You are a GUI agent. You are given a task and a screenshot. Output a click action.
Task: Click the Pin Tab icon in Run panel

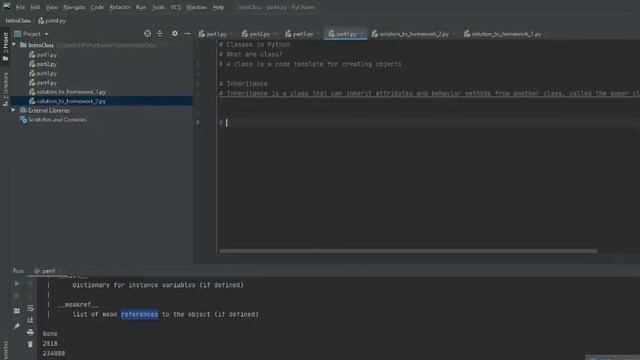[17, 326]
